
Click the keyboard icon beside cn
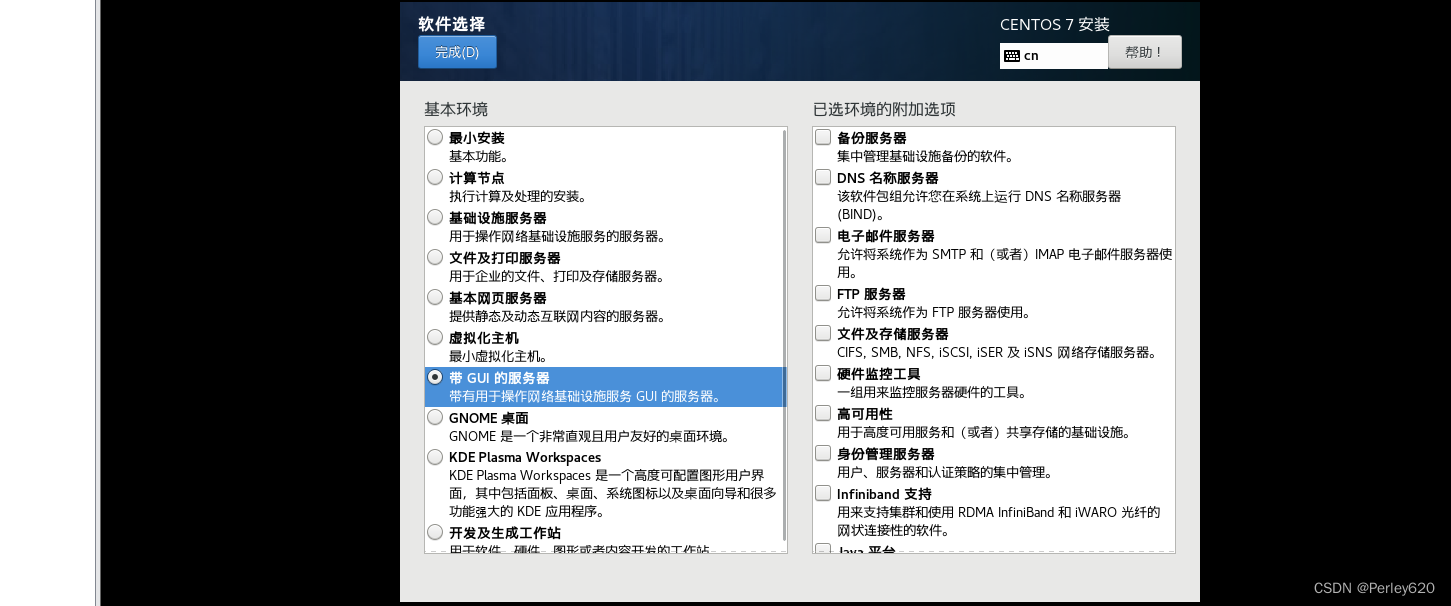1011,56
